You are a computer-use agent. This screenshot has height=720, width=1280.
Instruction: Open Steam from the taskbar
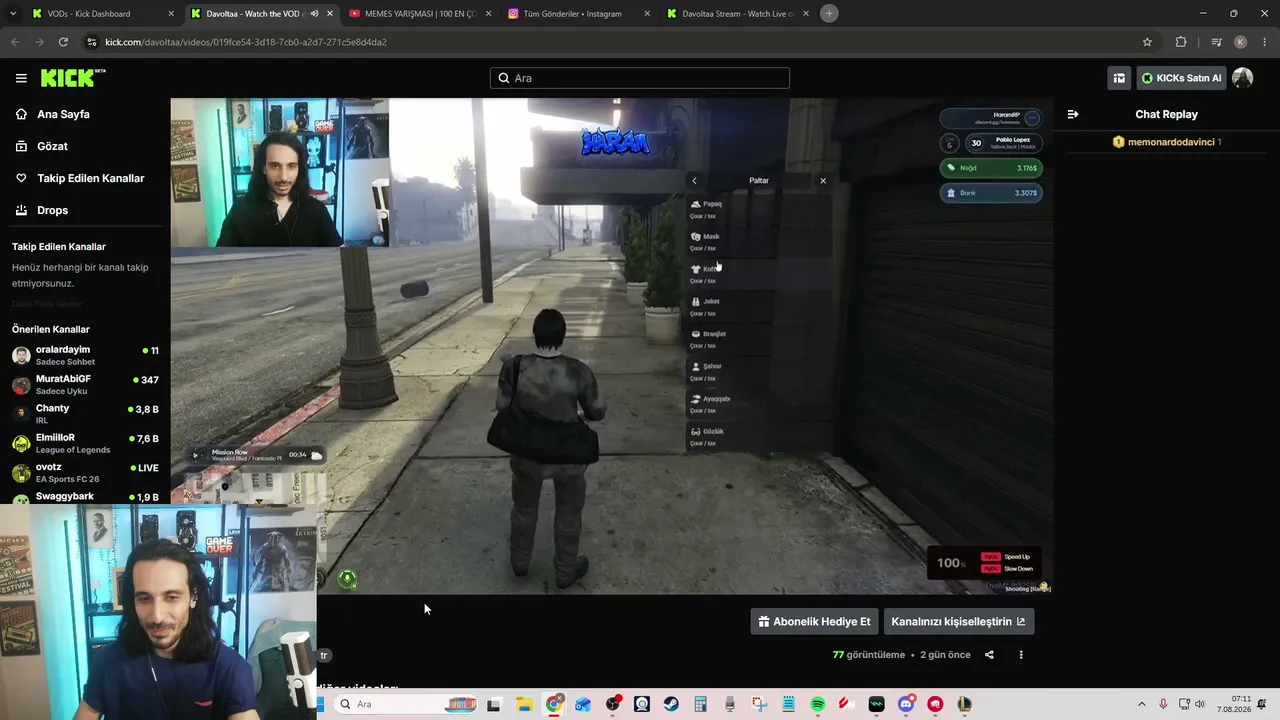click(x=671, y=704)
